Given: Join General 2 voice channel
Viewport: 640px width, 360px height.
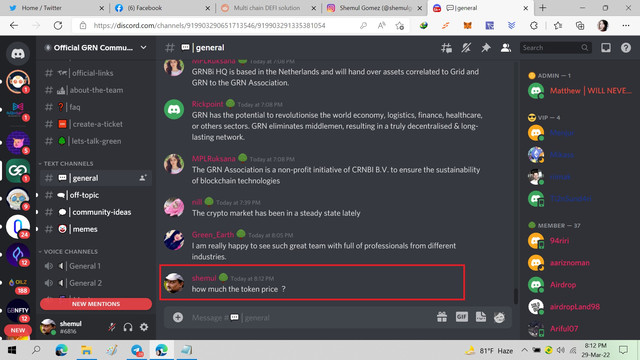Looking at the screenshot, I should click(x=96, y=283).
